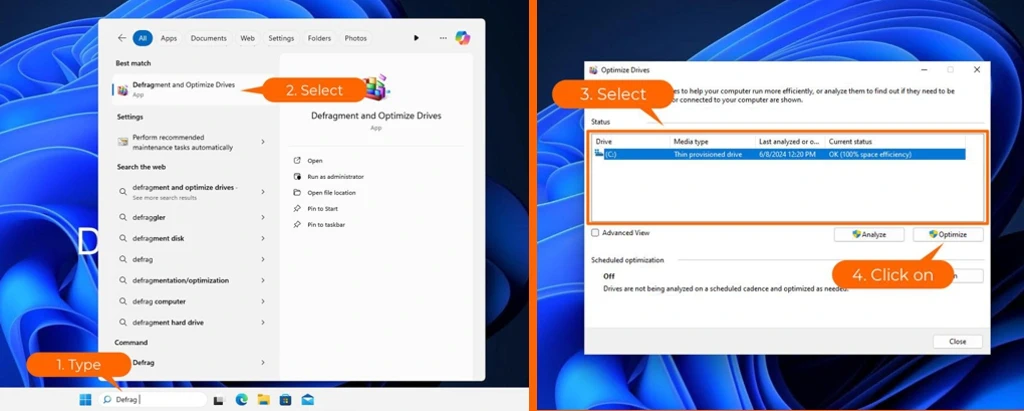Toggle the Advanced View checkbox
The width and height of the screenshot is (1024, 411).
coord(595,233)
